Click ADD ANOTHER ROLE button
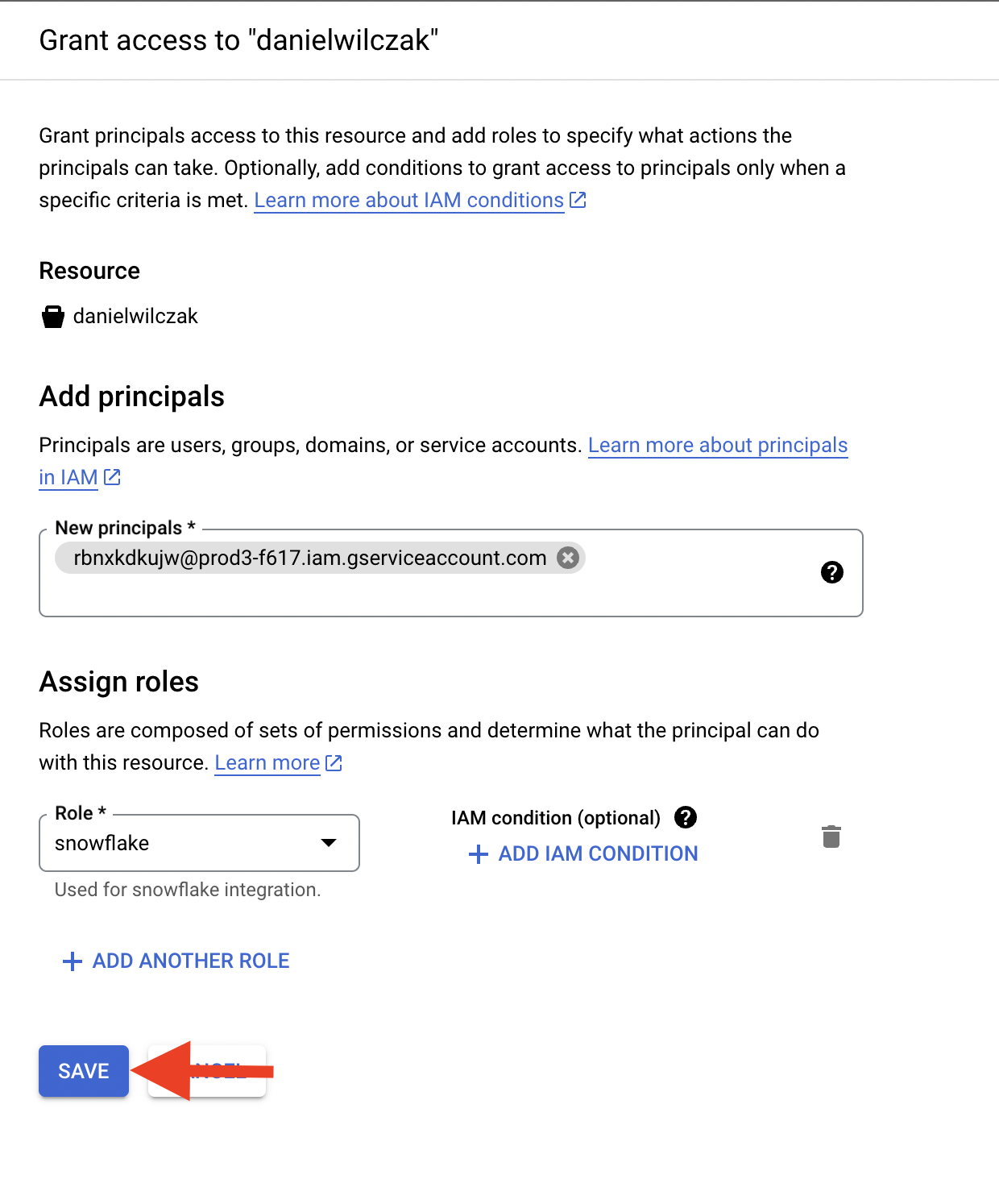999x1204 pixels. 176,961
